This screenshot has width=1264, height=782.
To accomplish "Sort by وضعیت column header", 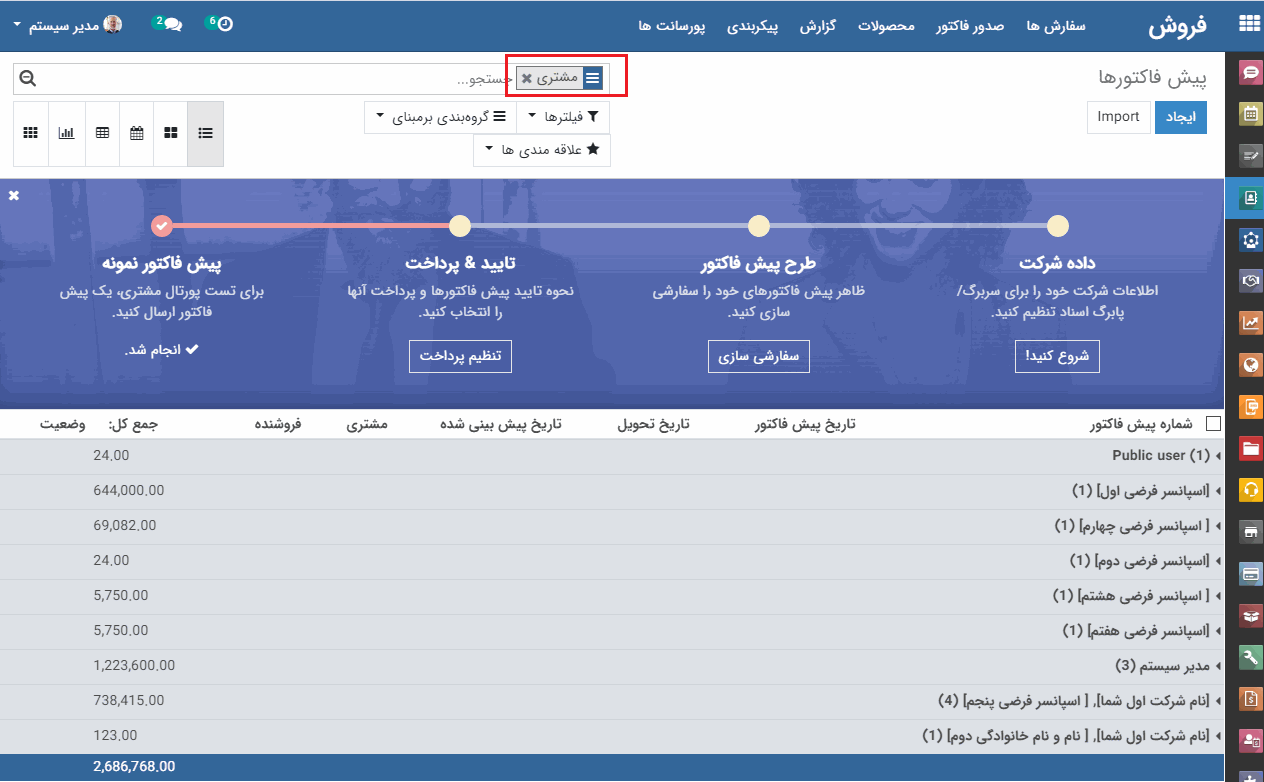I will [63, 424].
